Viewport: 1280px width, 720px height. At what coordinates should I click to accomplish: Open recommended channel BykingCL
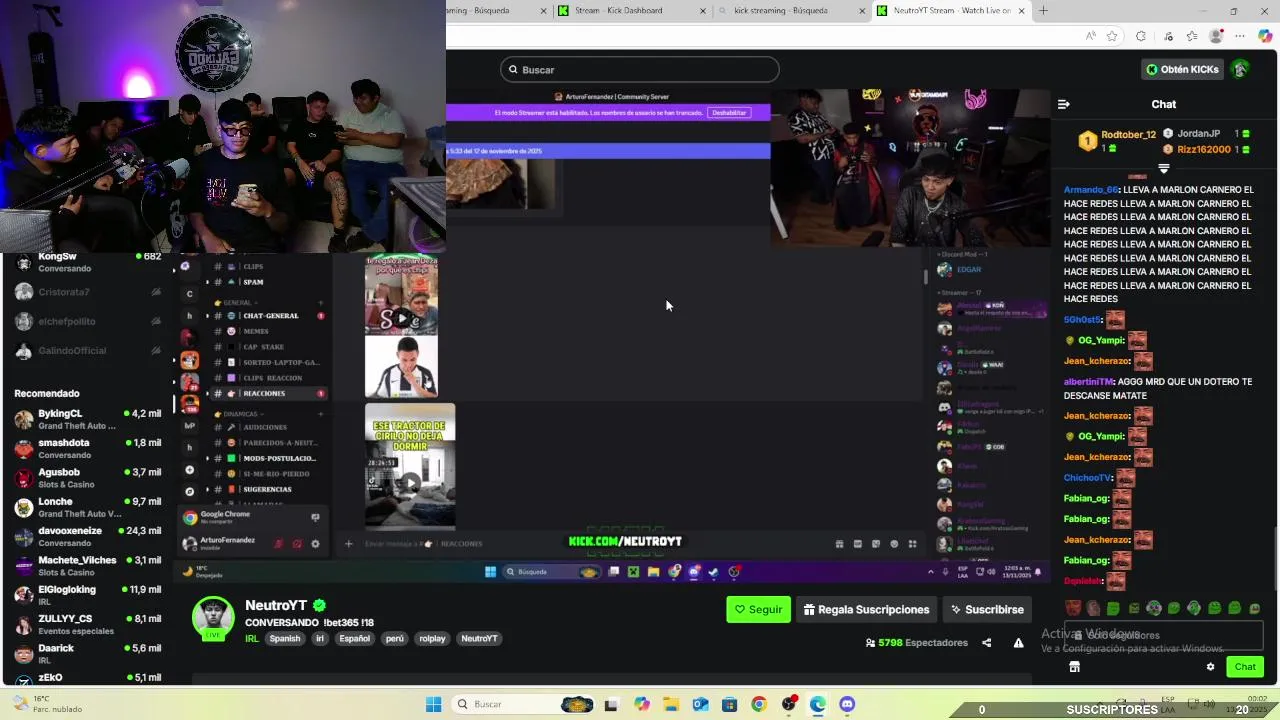point(88,419)
